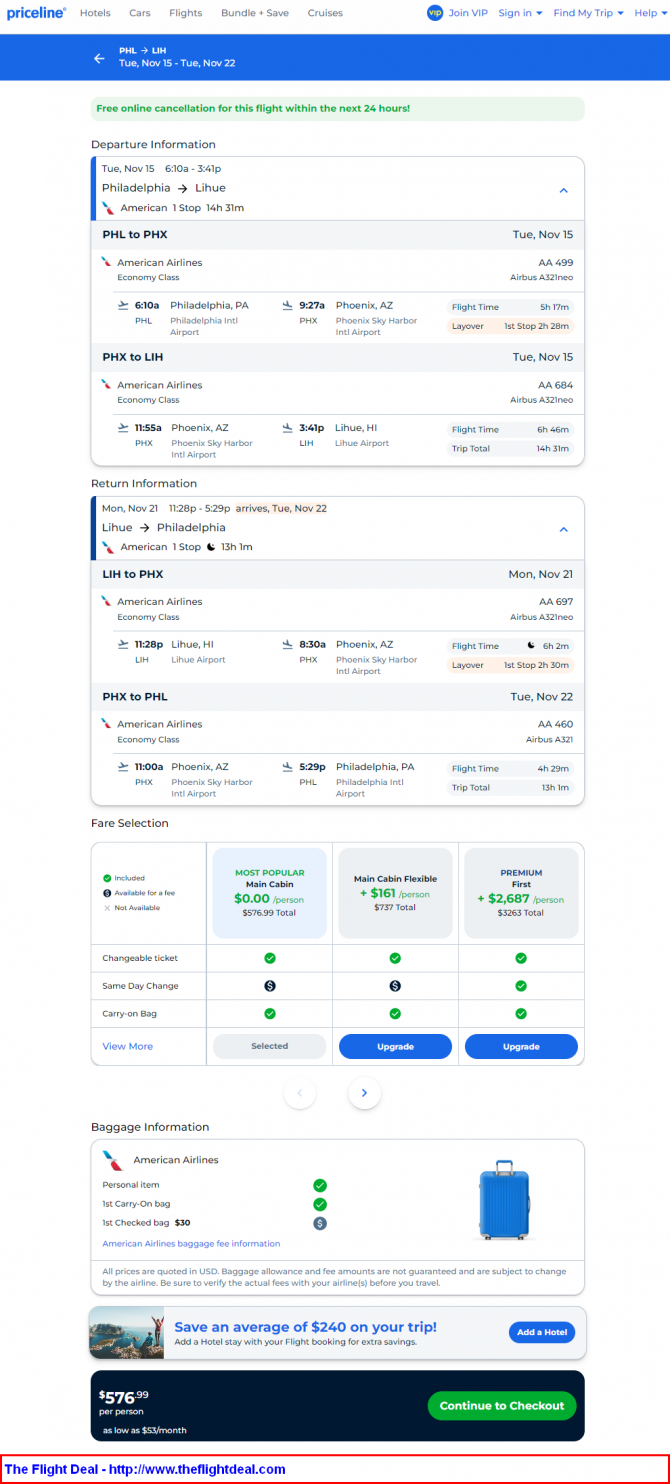Click the landing plane icon beside 3:41p
The height and width of the screenshot is (1484, 670).
[x=287, y=427]
